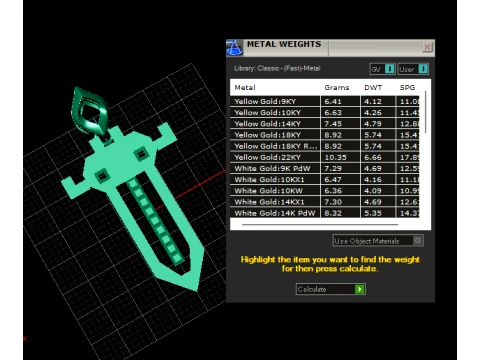Select the White Gold:14KX1 row

click(x=324, y=202)
